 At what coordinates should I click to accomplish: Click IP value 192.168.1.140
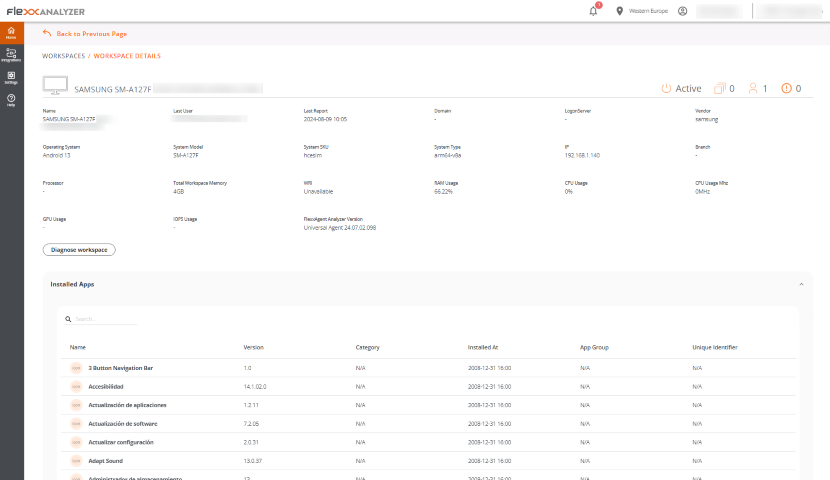point(582,155)
